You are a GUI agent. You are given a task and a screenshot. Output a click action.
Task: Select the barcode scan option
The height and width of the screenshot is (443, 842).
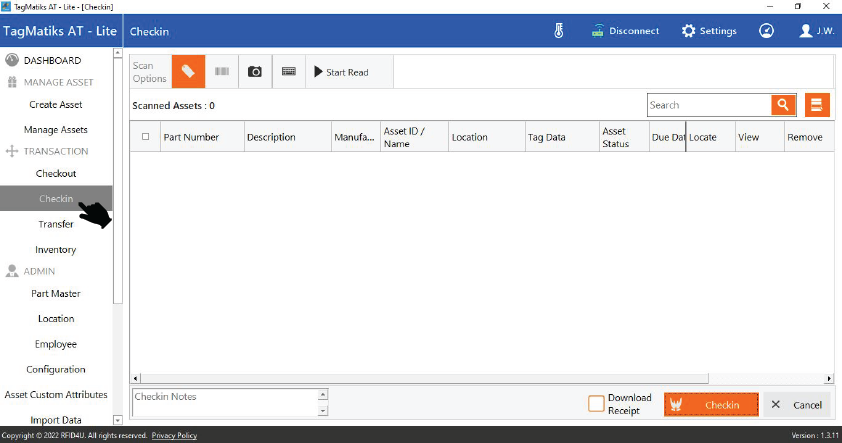[x=222, y=72]
